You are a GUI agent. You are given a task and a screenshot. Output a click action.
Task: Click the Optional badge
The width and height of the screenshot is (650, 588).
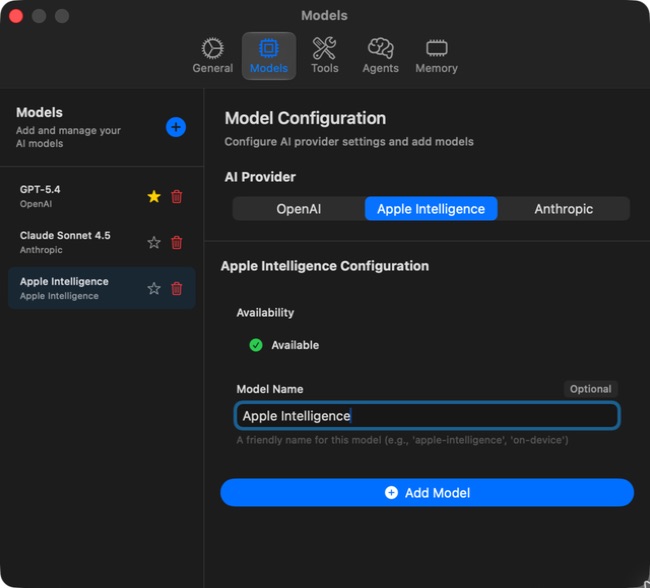point(590,389)
